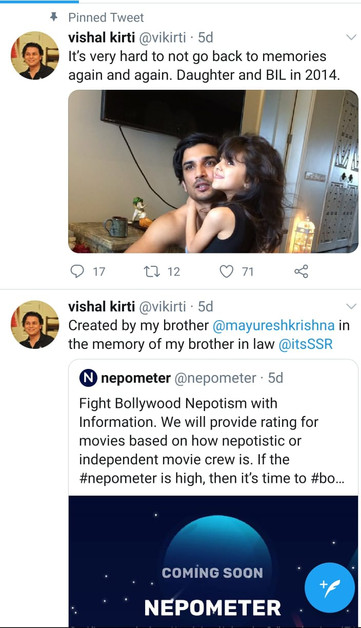Screen dimensions: 361x628
Task: Open vishal kirti avatar on pinned tweet
Action: [35, 55]
